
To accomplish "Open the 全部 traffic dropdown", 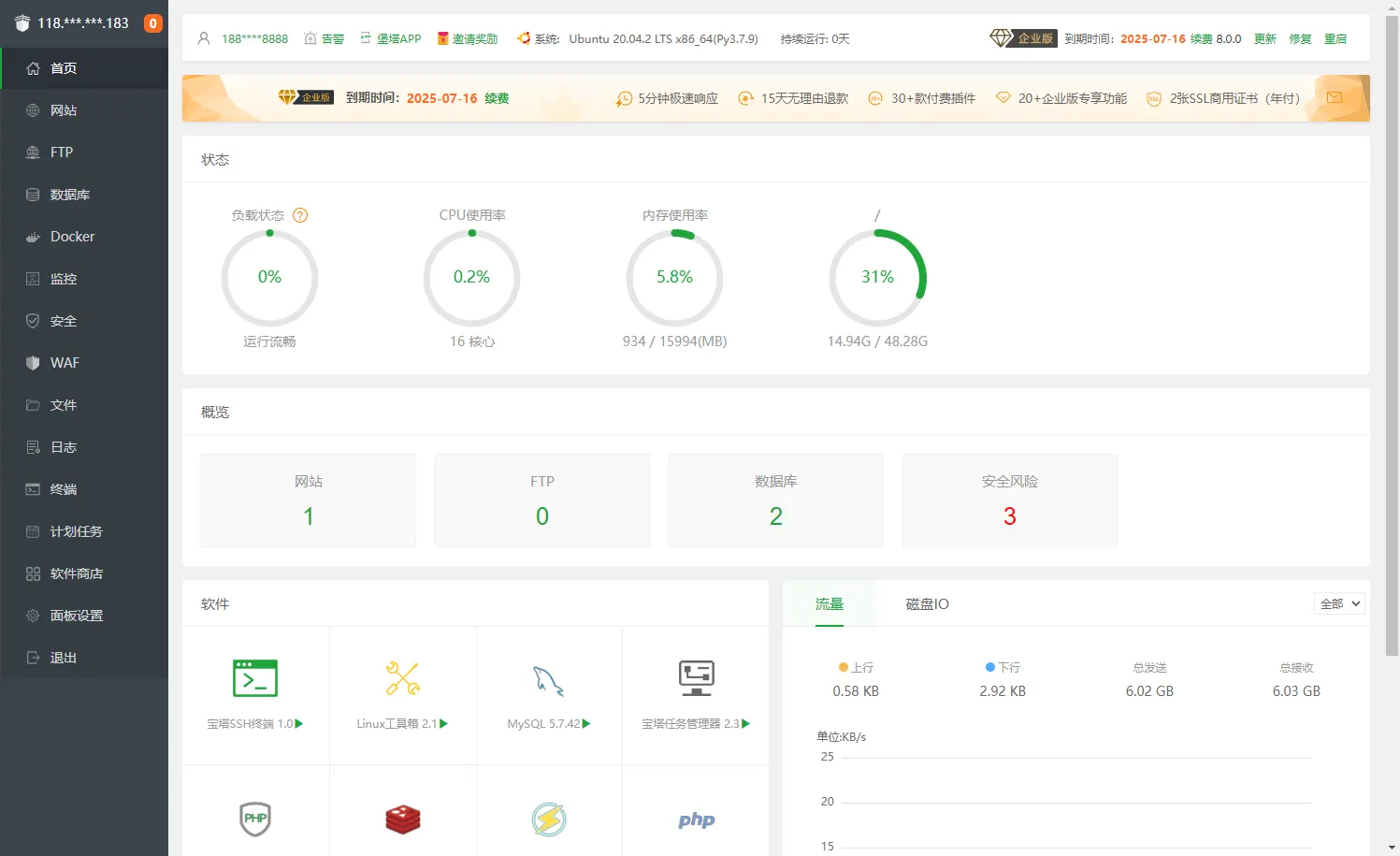I will coord(1339,603).
